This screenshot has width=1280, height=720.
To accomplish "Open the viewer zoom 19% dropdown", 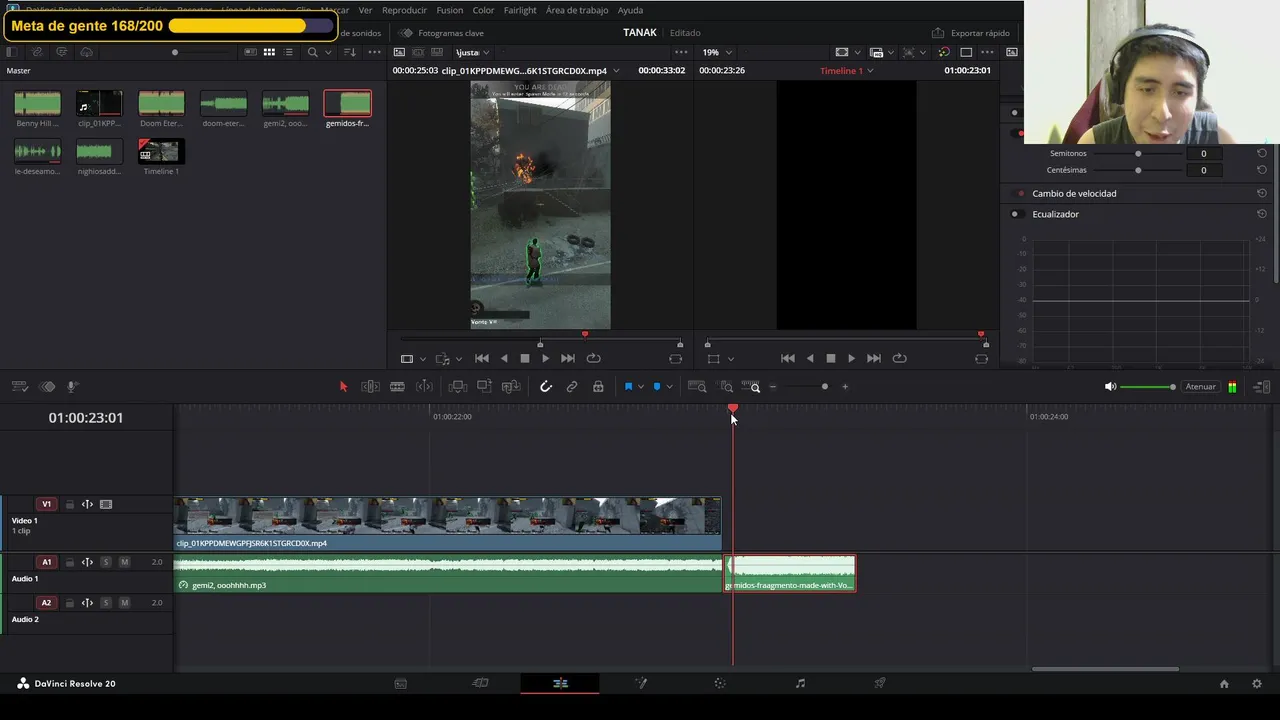I will (716, 52).
